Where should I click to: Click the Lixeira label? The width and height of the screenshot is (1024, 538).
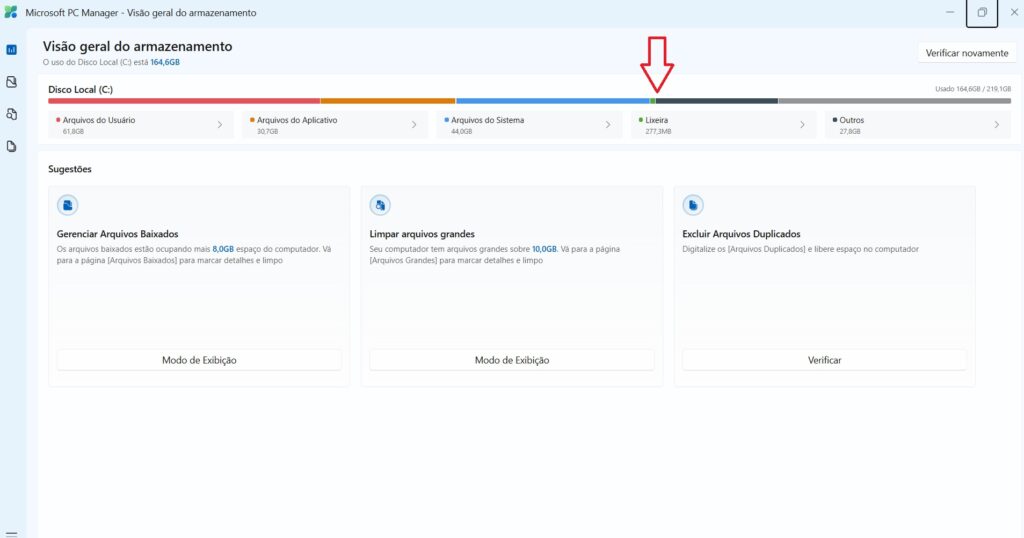pos(656,120)
